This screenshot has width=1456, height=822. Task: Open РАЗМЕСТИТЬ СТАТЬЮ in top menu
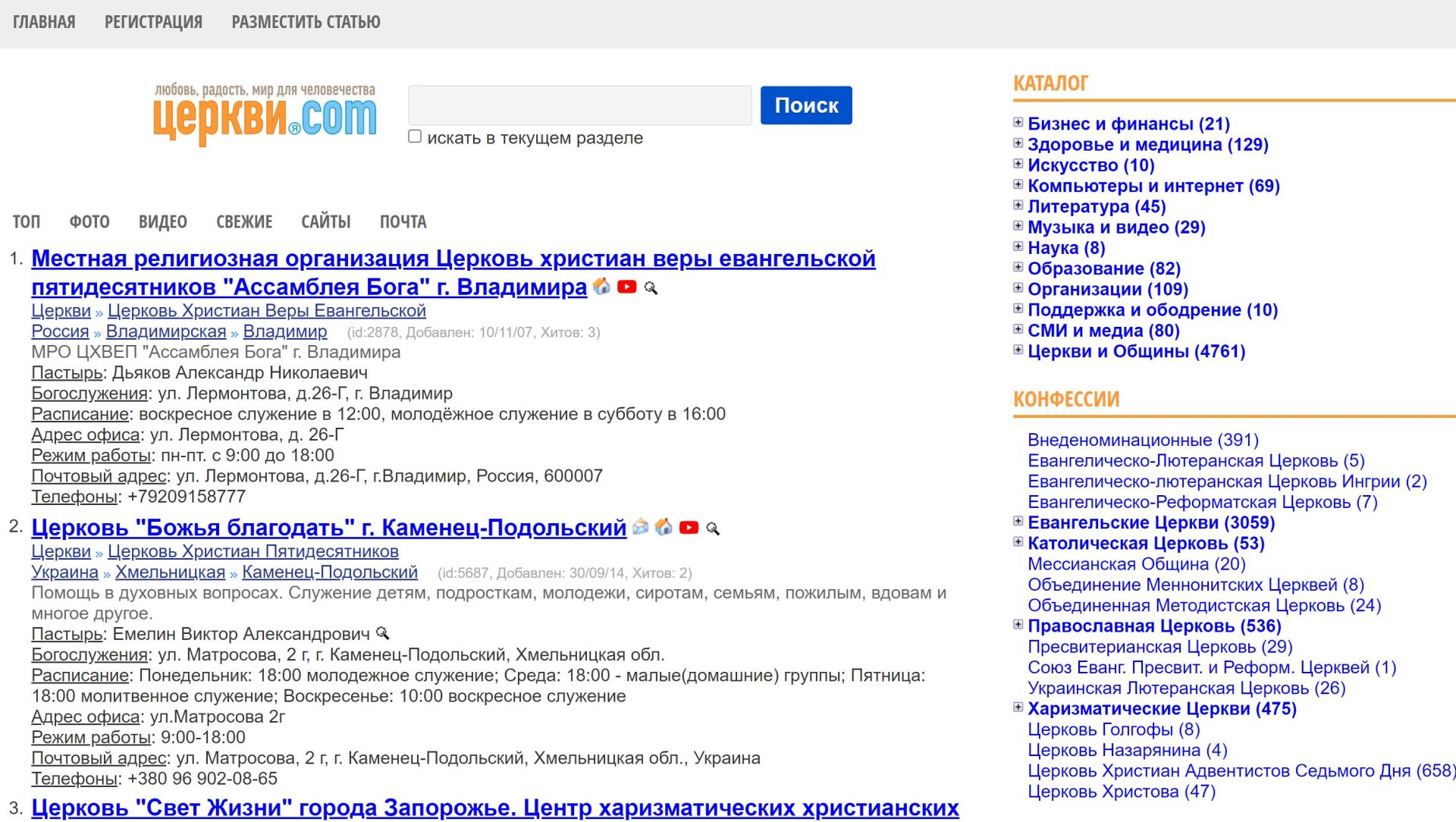pyautogui.click(x=306, y=22)
